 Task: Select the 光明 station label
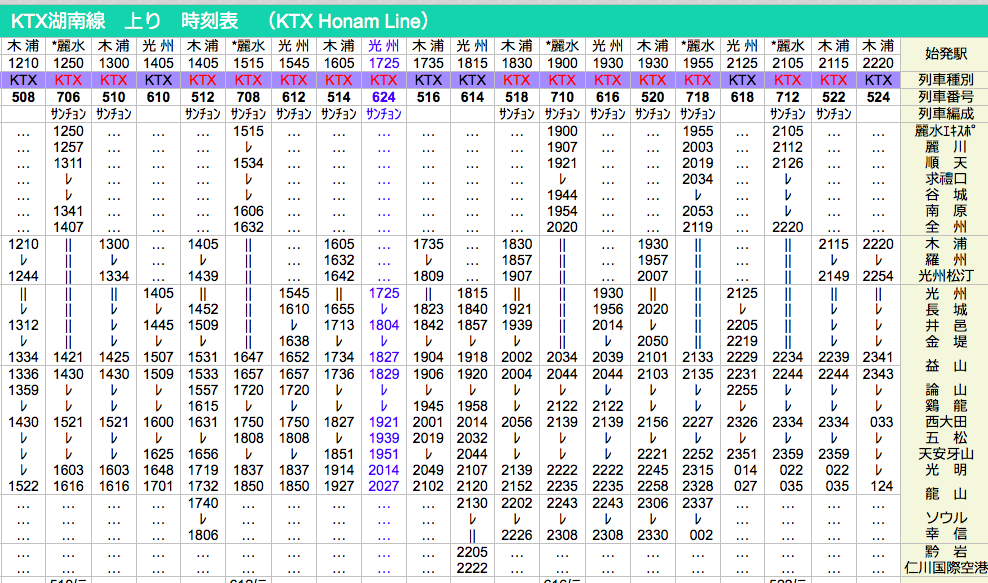pos(946,470)
